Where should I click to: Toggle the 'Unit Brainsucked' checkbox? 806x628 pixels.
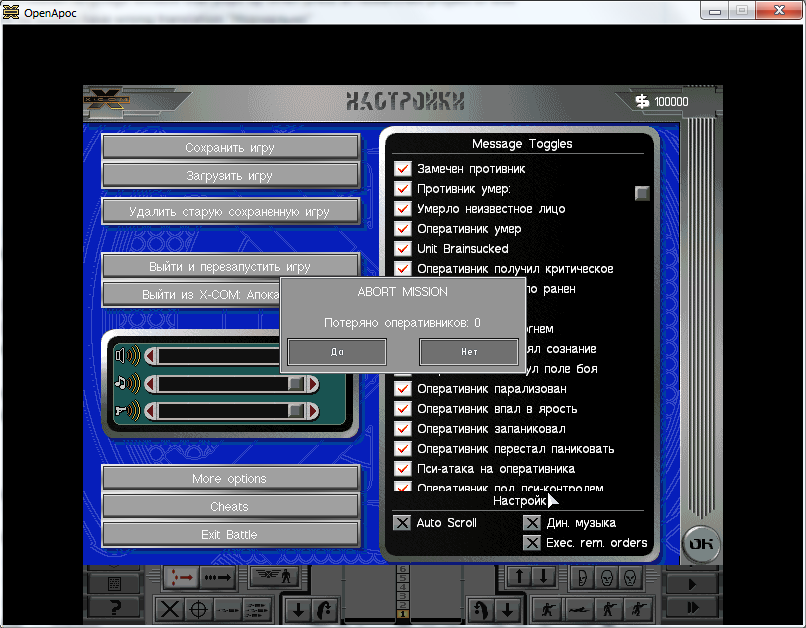point(402,249)
